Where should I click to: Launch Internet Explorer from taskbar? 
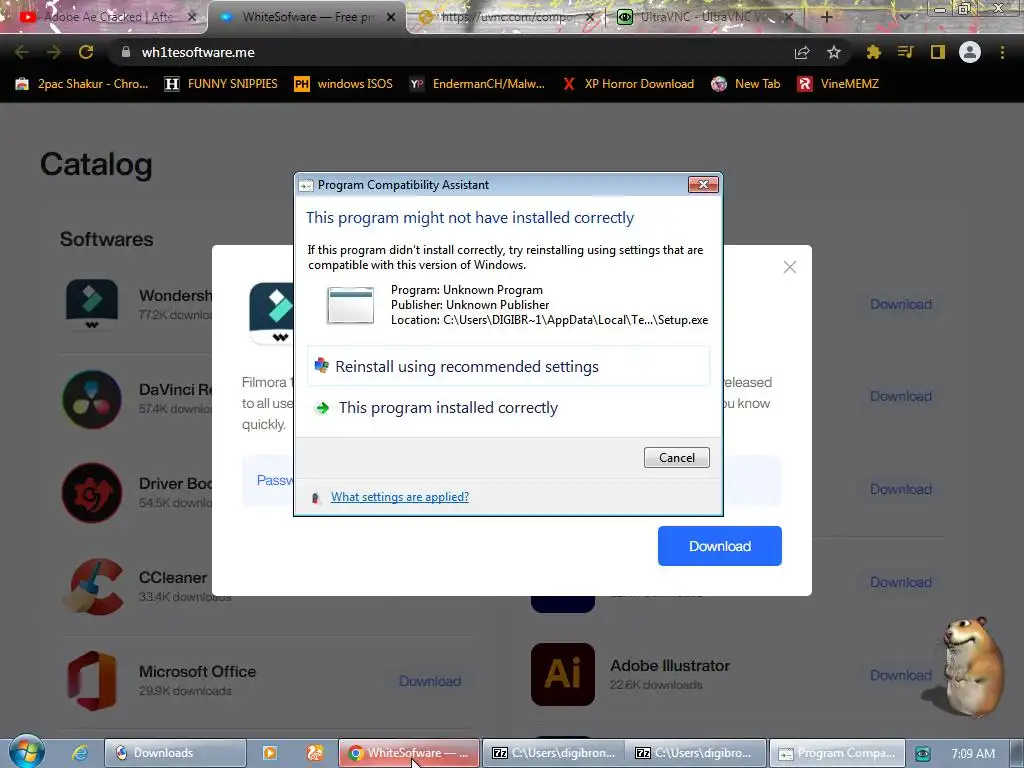tap(80, 753)
